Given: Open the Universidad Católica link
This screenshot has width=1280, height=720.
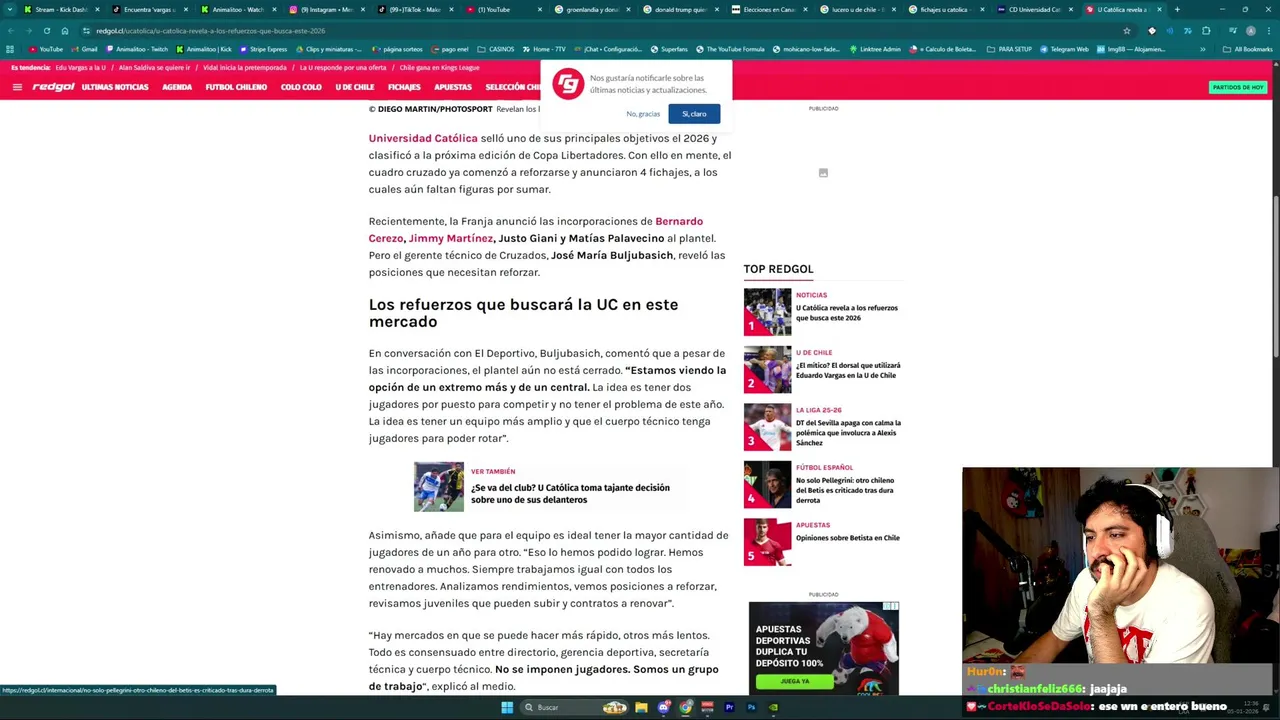Looking at the screenshot, I should point(423,138).
